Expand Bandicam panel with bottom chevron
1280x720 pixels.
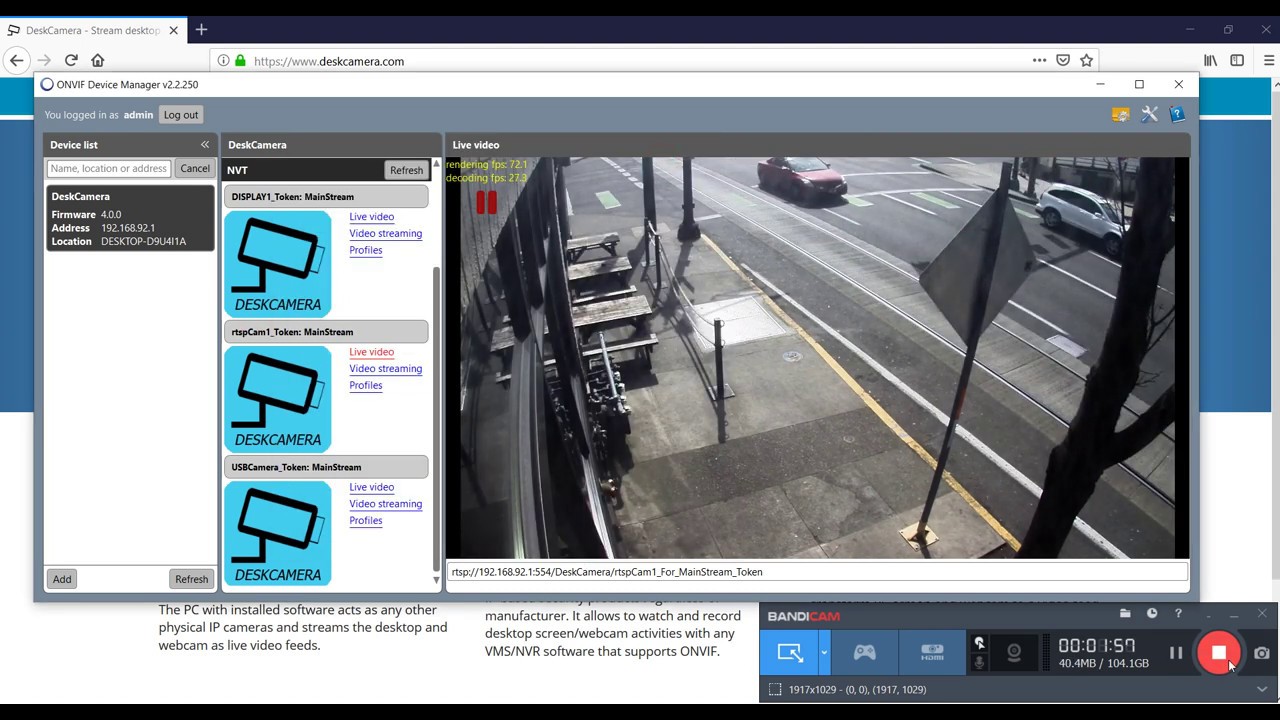1262,689
